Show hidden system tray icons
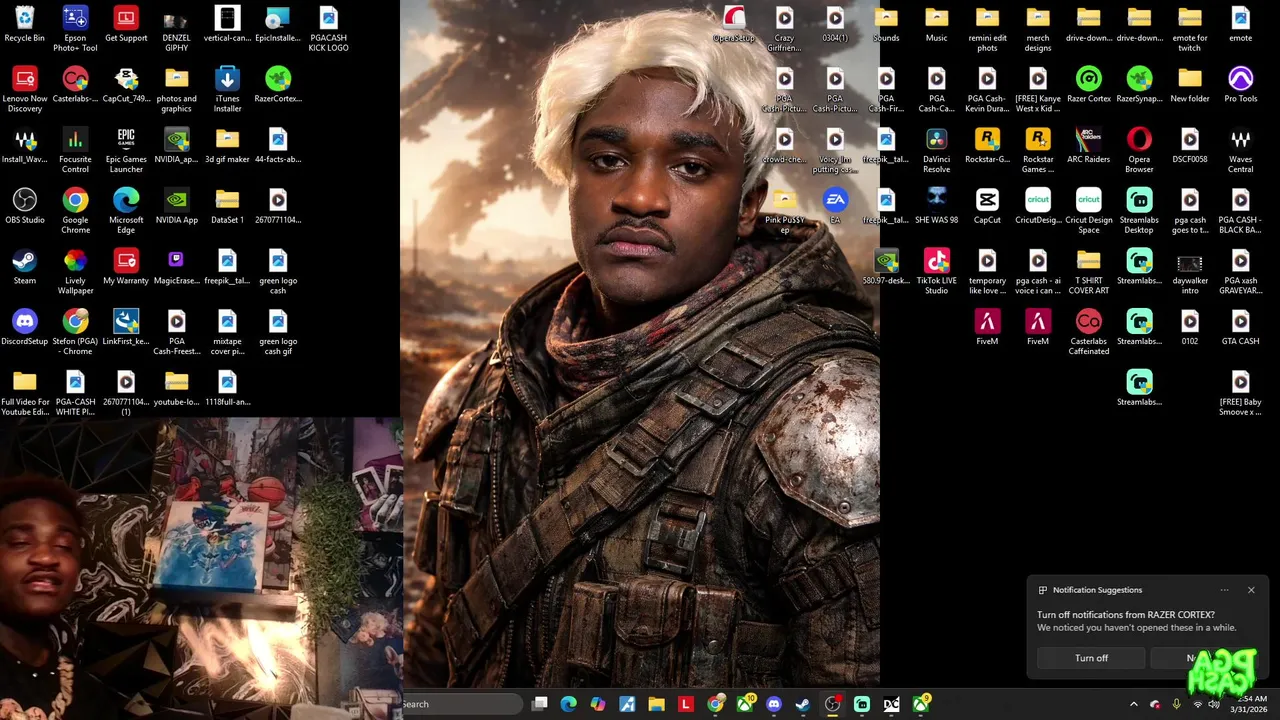 pyautogui.click(x=1133, y=704)
